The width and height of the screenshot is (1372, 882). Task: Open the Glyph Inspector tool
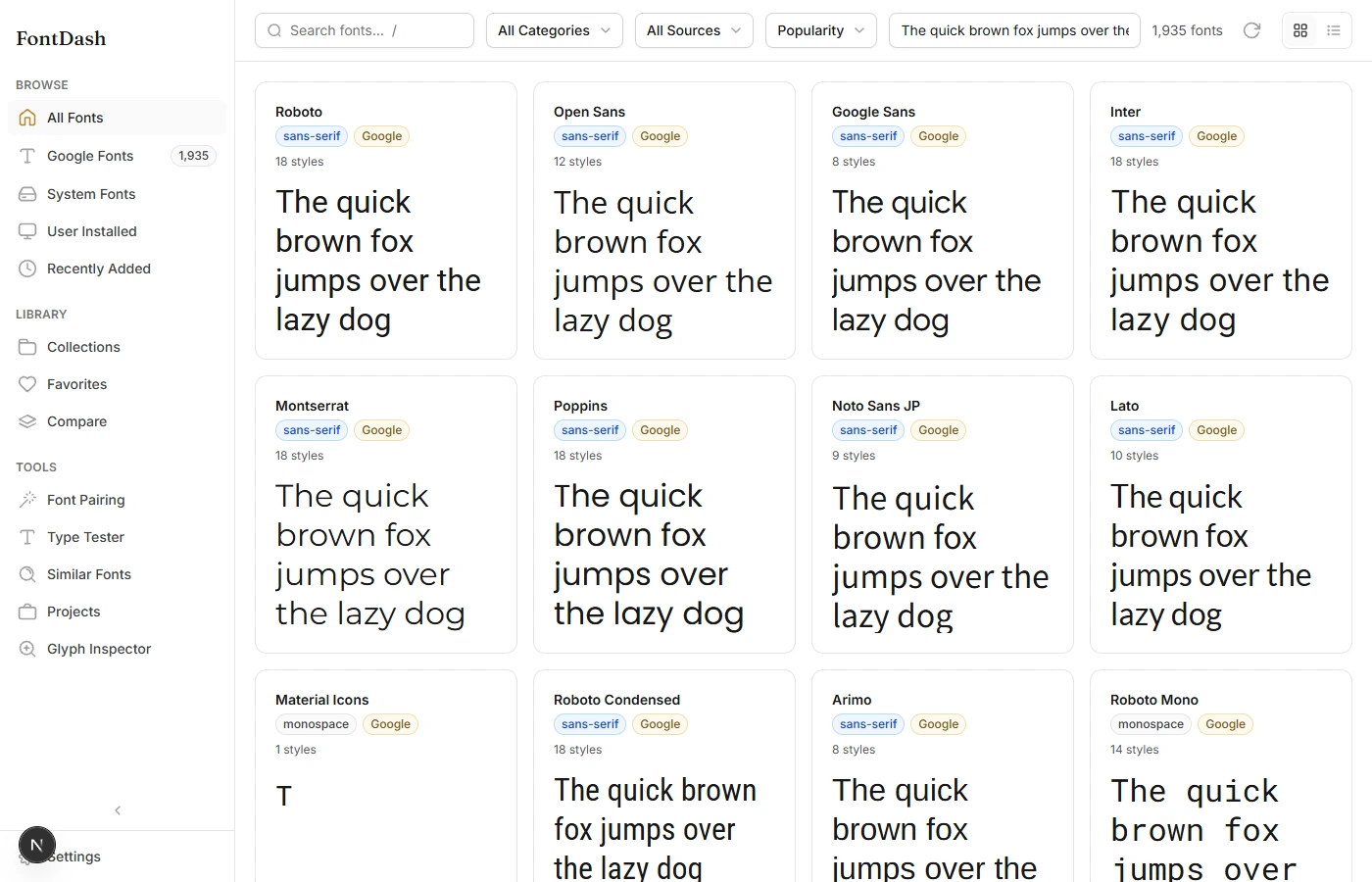coord(98,648)
